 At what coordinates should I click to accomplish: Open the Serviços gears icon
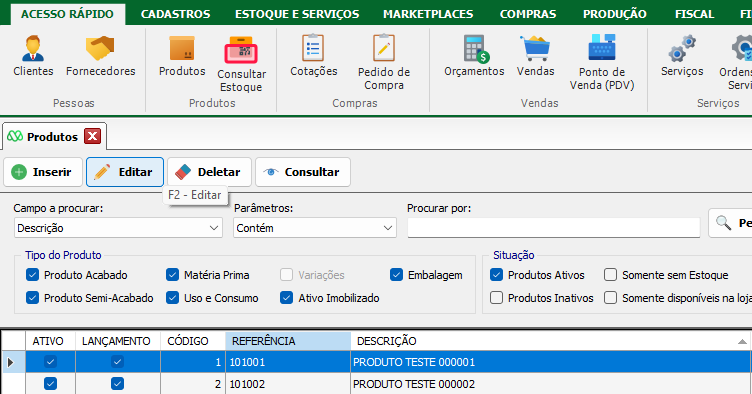click(682, 48)
